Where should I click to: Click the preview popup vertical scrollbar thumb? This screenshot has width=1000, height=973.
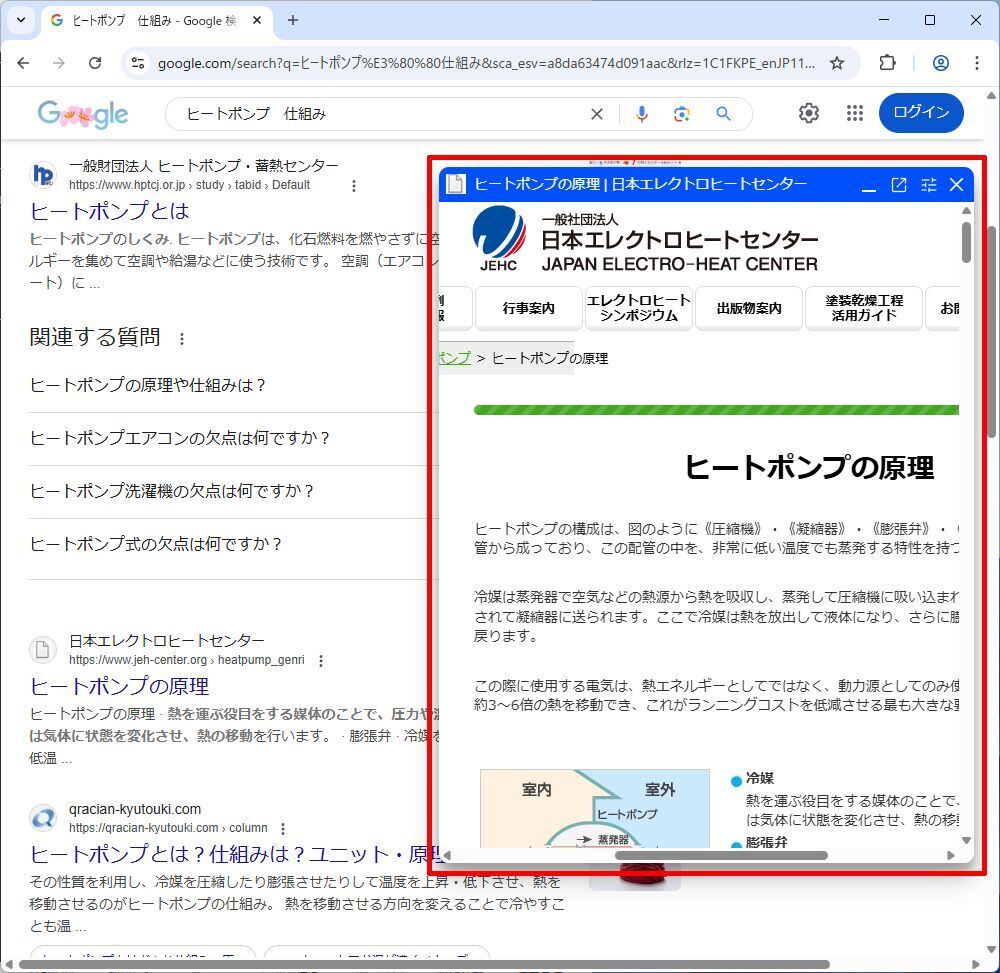966,242
